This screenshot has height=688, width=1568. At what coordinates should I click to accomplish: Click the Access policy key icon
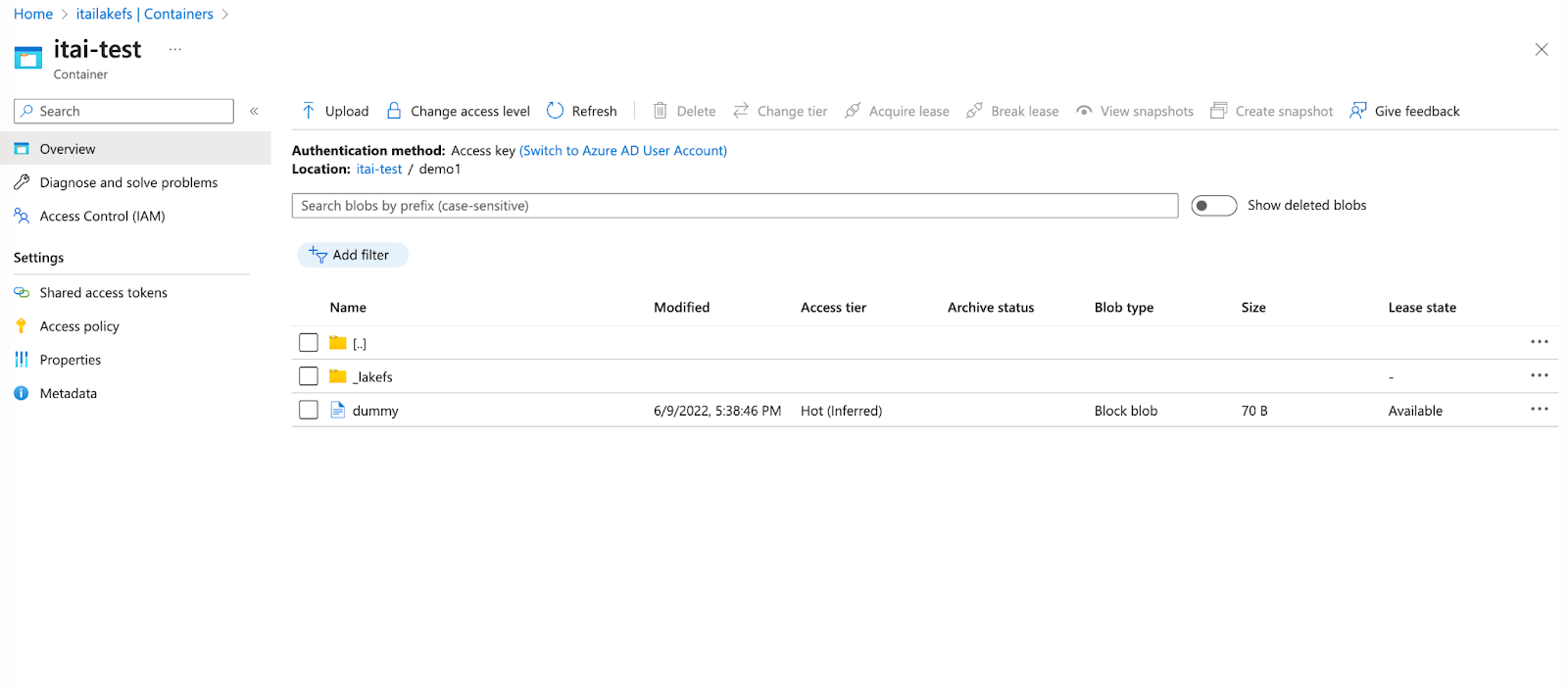pos(22,326)
